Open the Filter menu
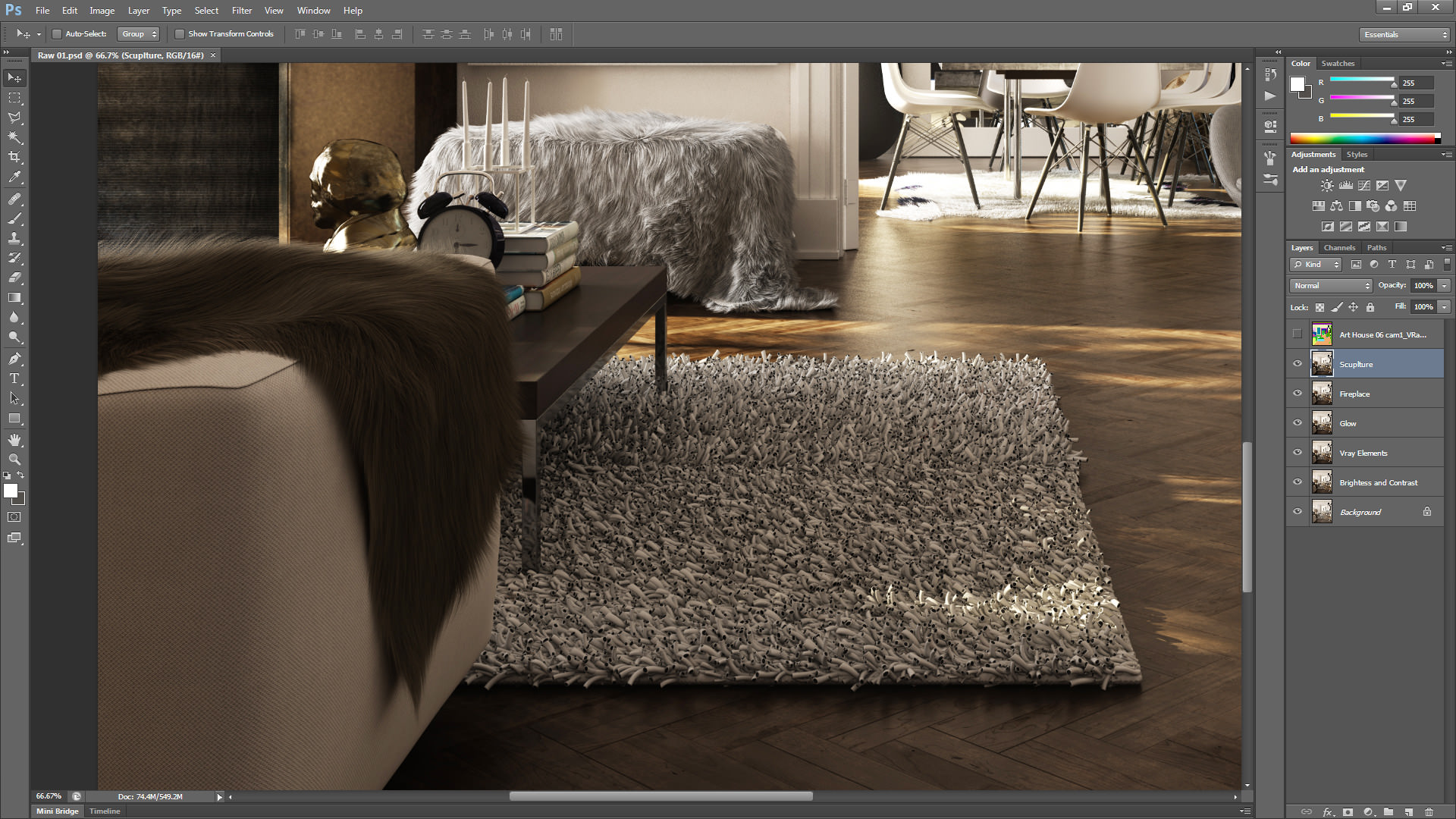 241,11
